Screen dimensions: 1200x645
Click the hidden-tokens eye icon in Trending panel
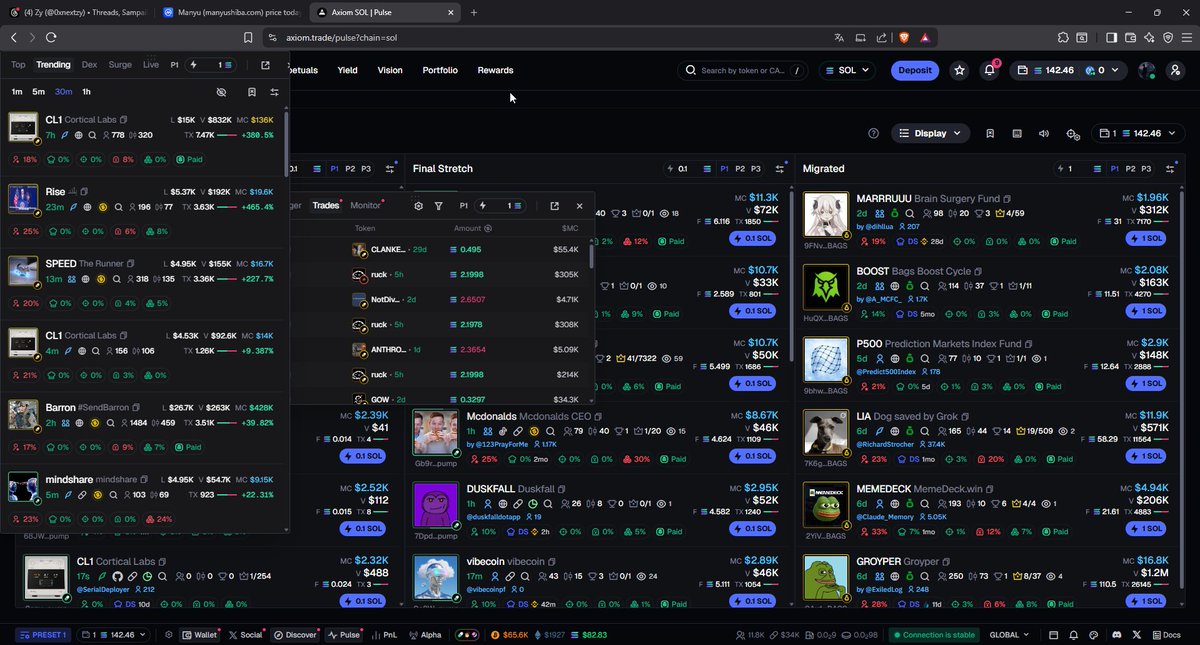pyautogui.click(x=222, y=92)
